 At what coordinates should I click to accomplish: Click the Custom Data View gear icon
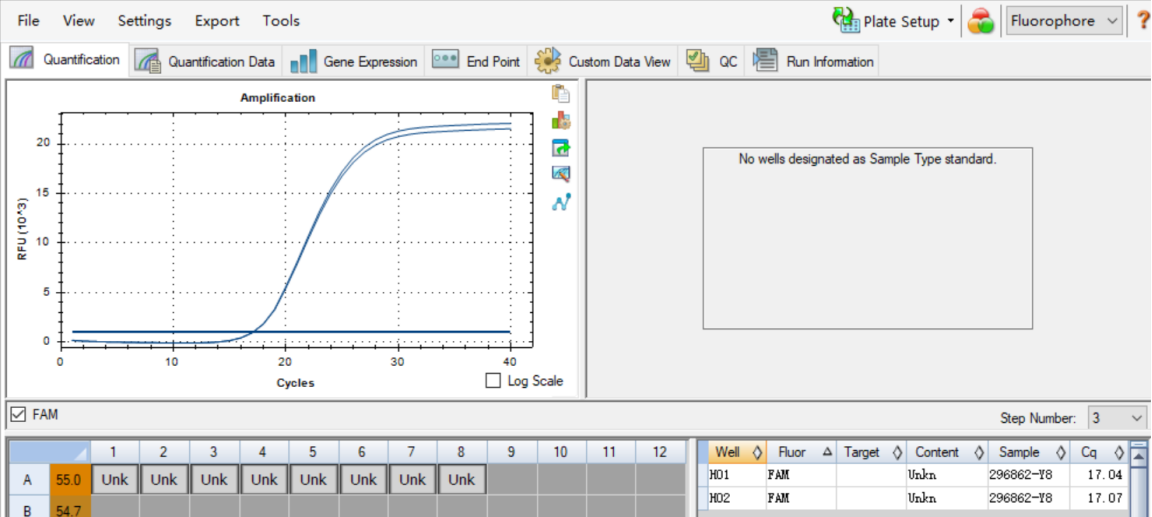click(548, 62)
